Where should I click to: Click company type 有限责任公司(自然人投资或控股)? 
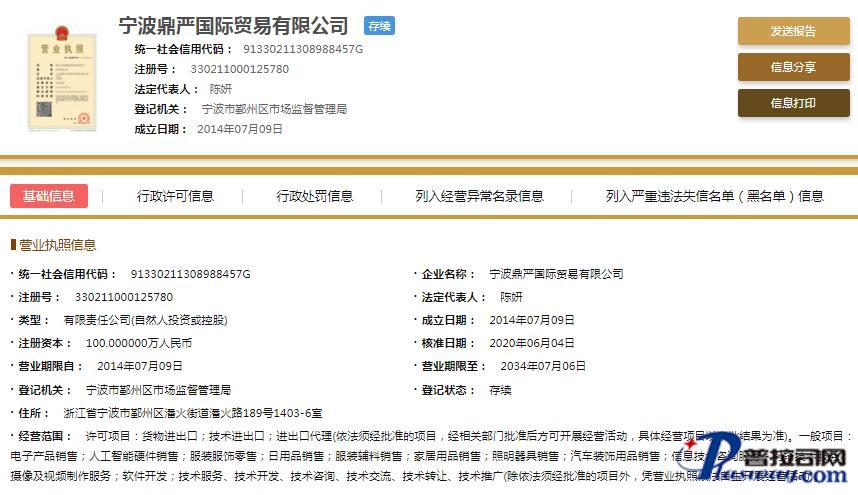(x=146, y=320)
